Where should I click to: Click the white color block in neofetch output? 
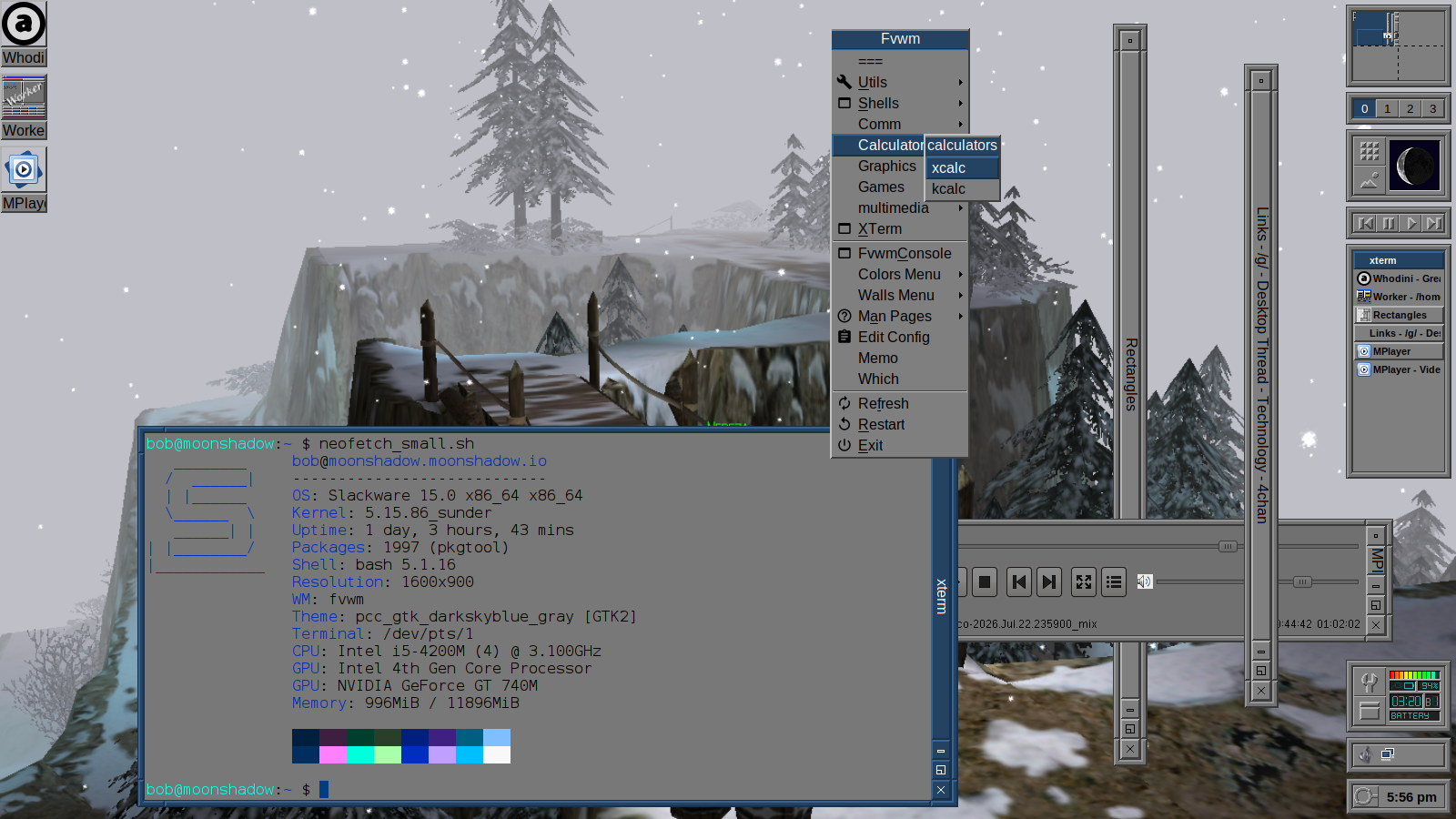(497, 755)
